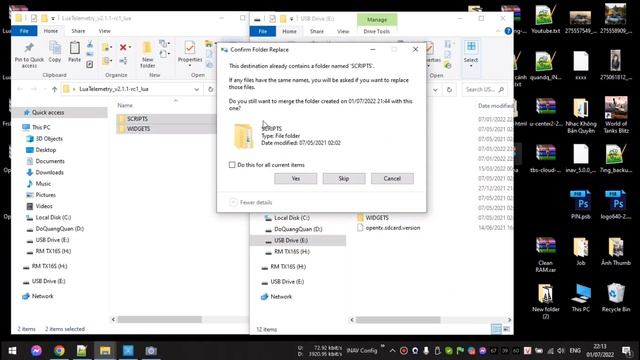Switch USB Drive window to details view icon

point(496,329)
